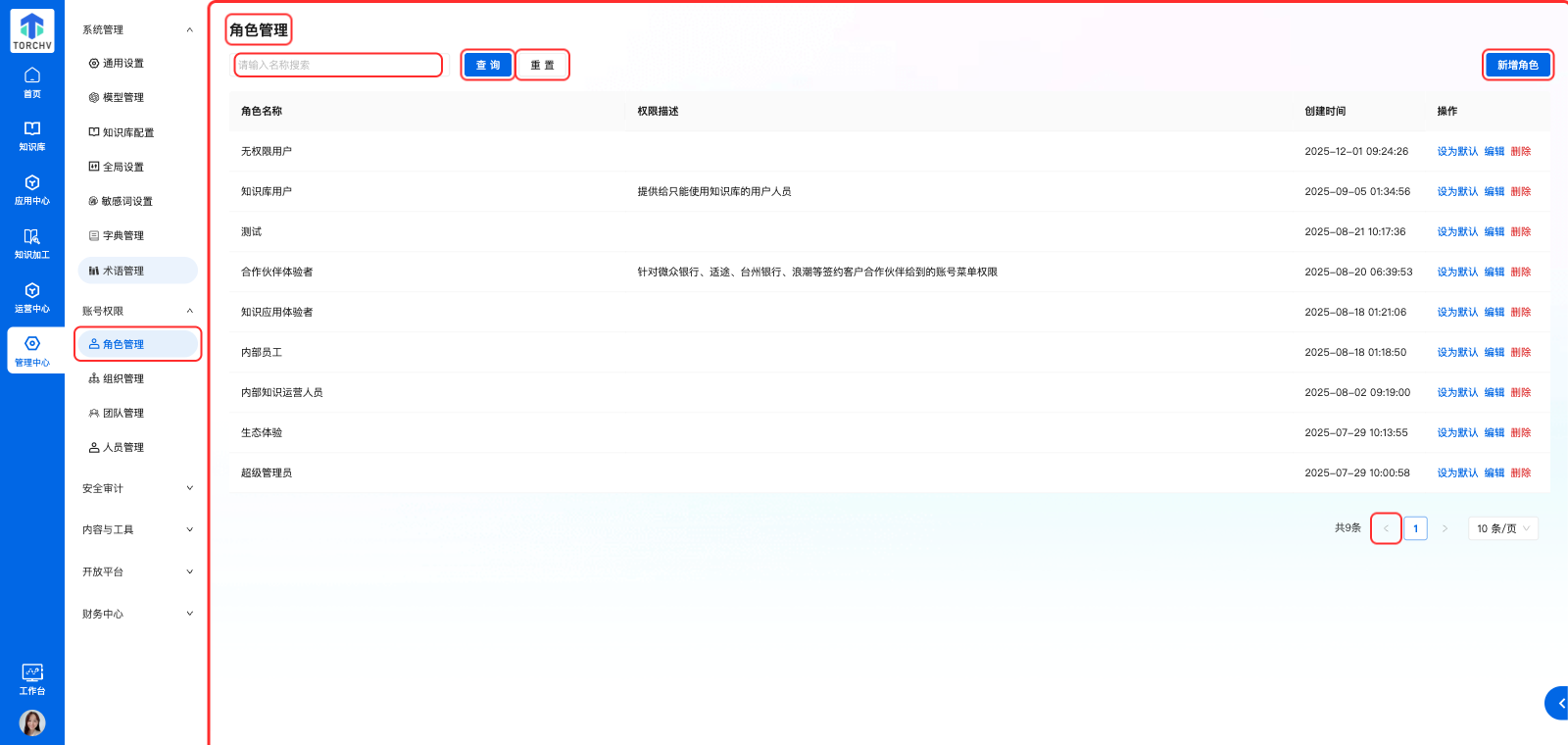This screenshot has height=745, width=1568.
Task: Set 生态体验 as default
Action: click(1457, 432)
